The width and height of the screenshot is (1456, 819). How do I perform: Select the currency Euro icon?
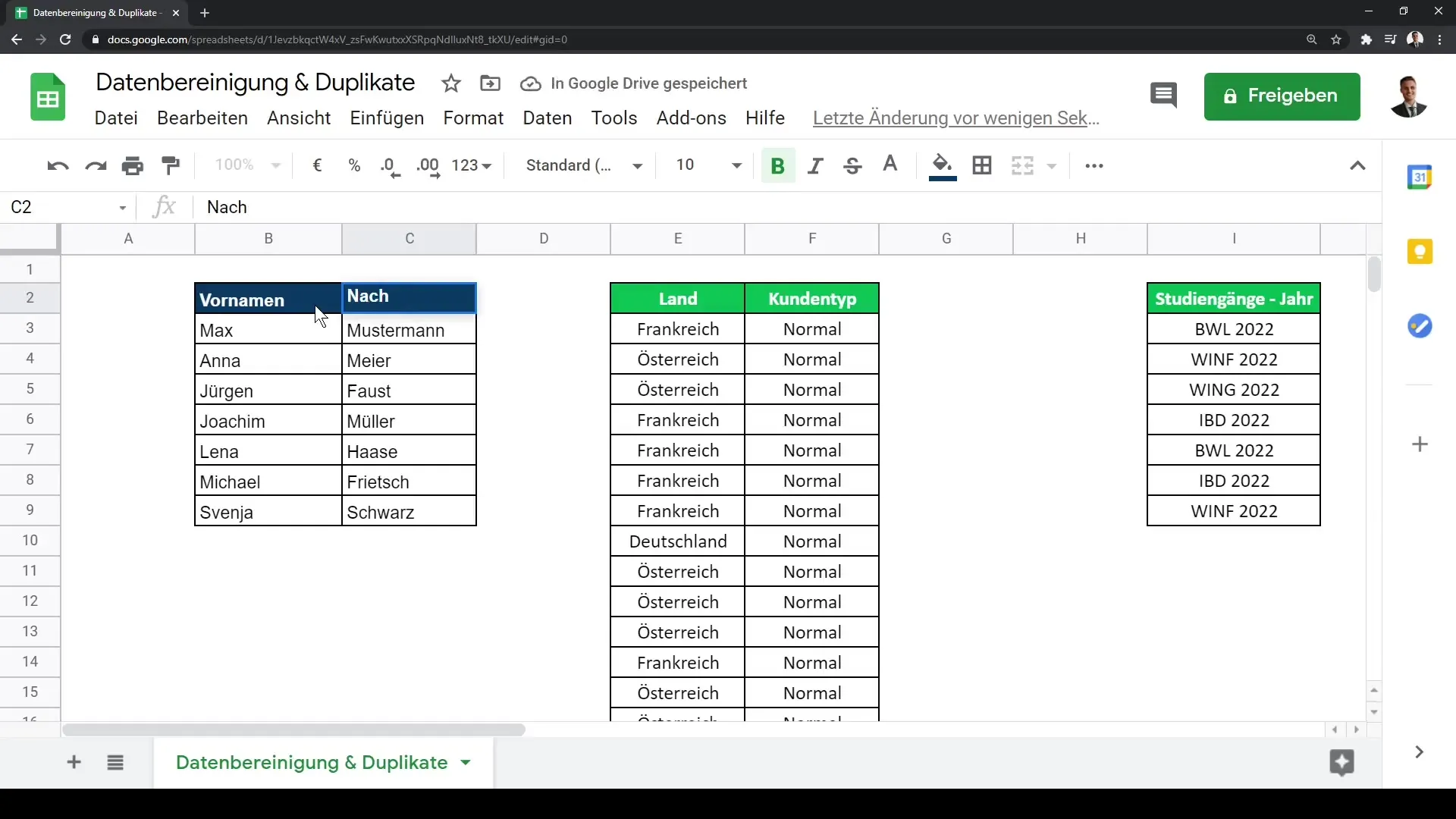(x=317, y=165)
